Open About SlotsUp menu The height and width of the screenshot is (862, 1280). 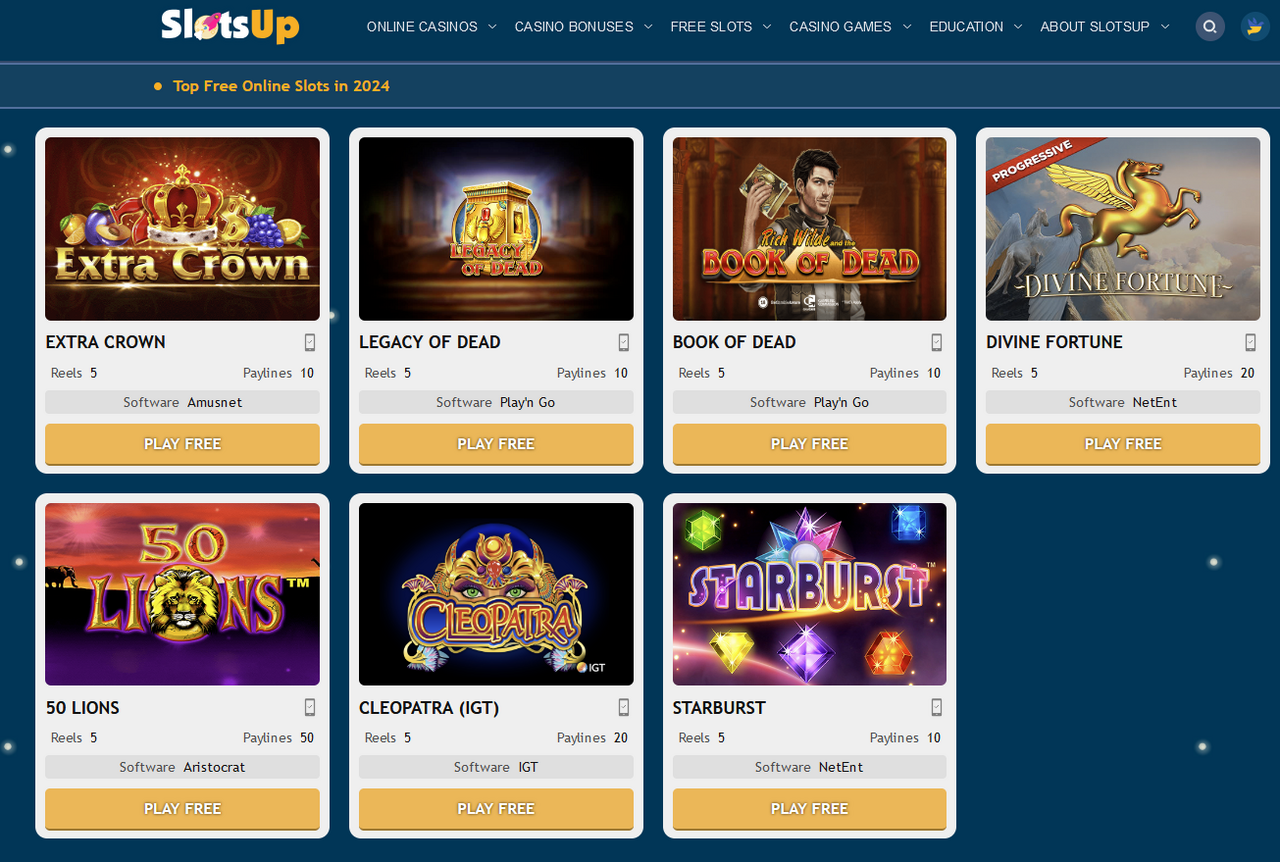[x=1105, y=27]
